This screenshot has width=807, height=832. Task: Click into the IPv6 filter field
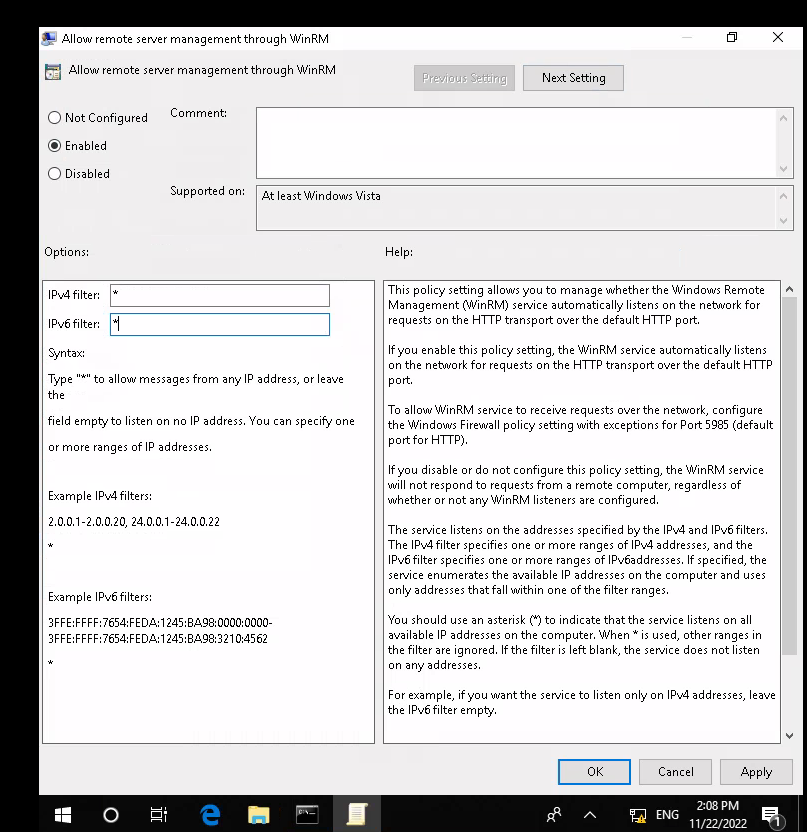(220, 324)
